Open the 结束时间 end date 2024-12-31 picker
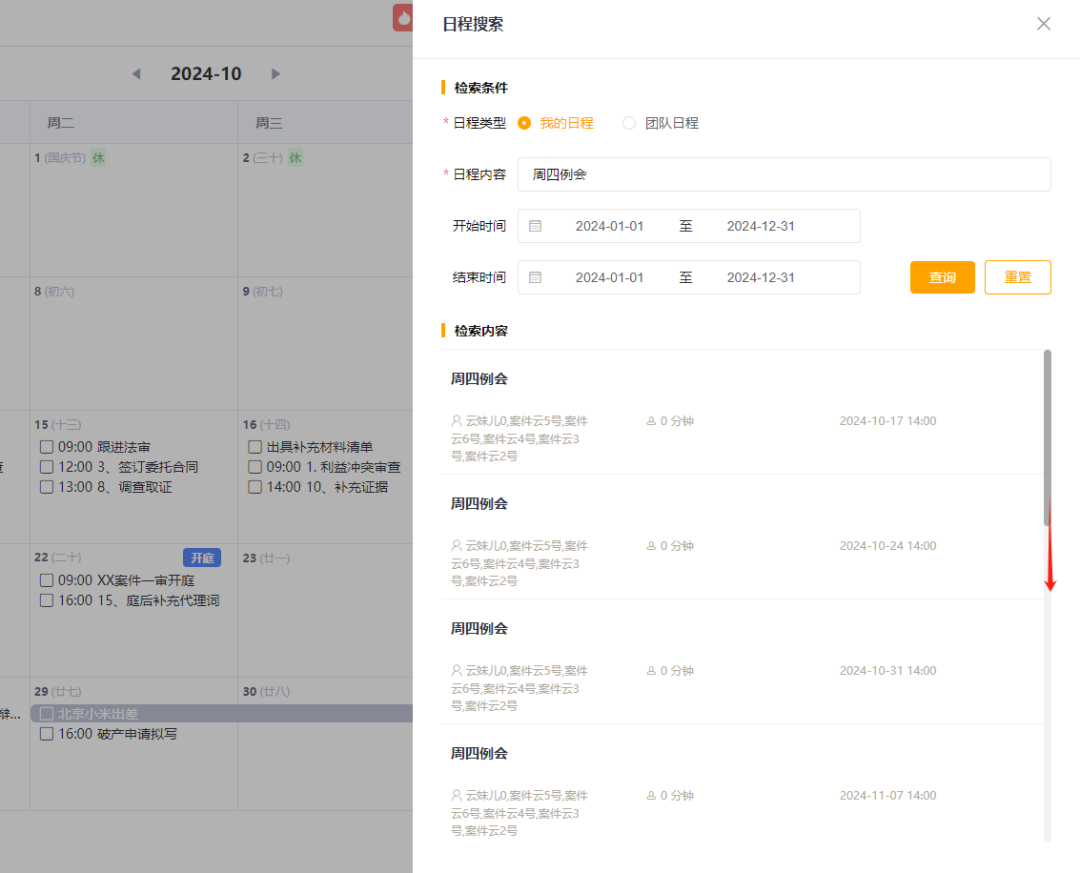The width and height of the screenshot is (1080, 873). click(760, 277)
